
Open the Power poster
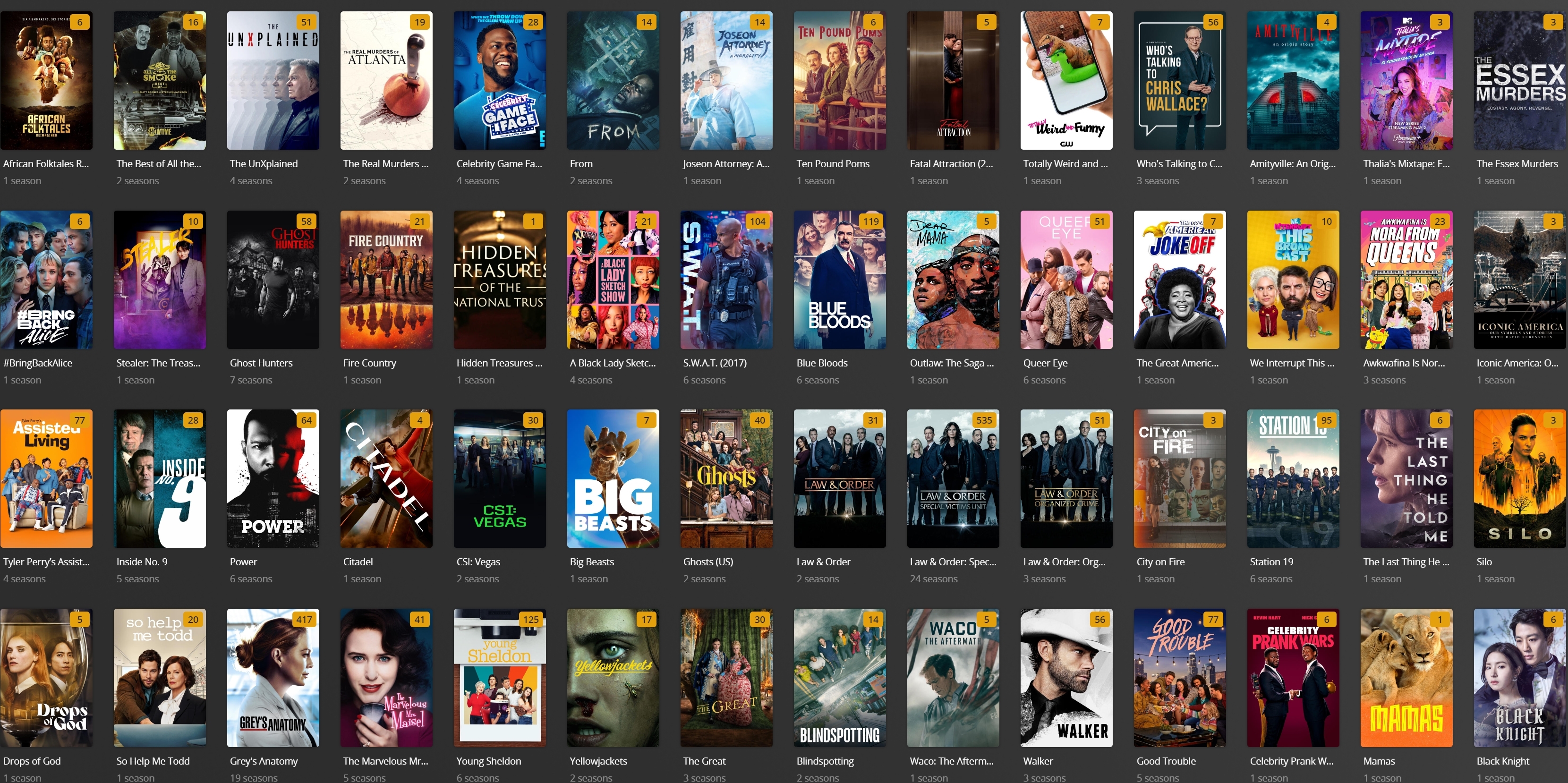(x=273, y=478)
